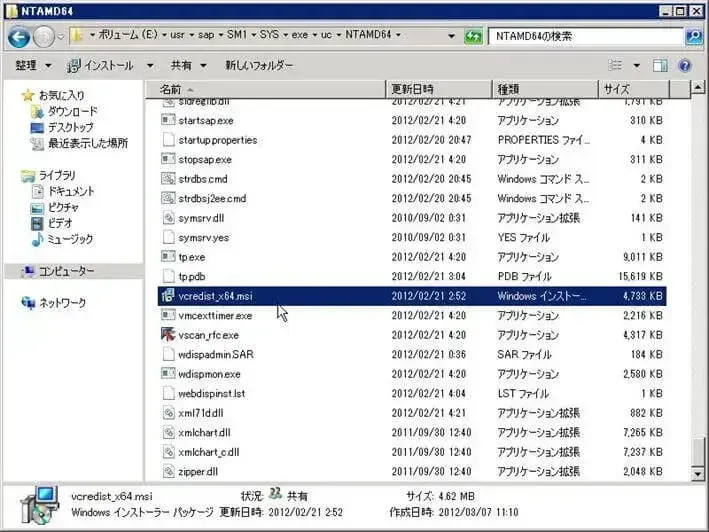Screen dimensions: 709x532
Task: Click the SYS breadcrumb segment
Action: click(269, 35)
